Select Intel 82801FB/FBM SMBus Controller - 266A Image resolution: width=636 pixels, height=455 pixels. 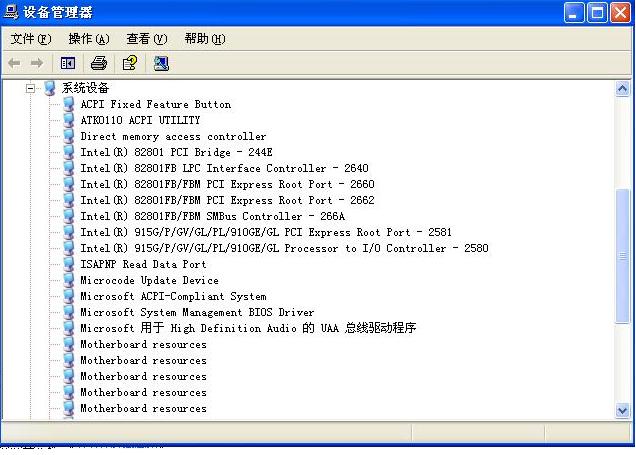click(x=213, y=217)
